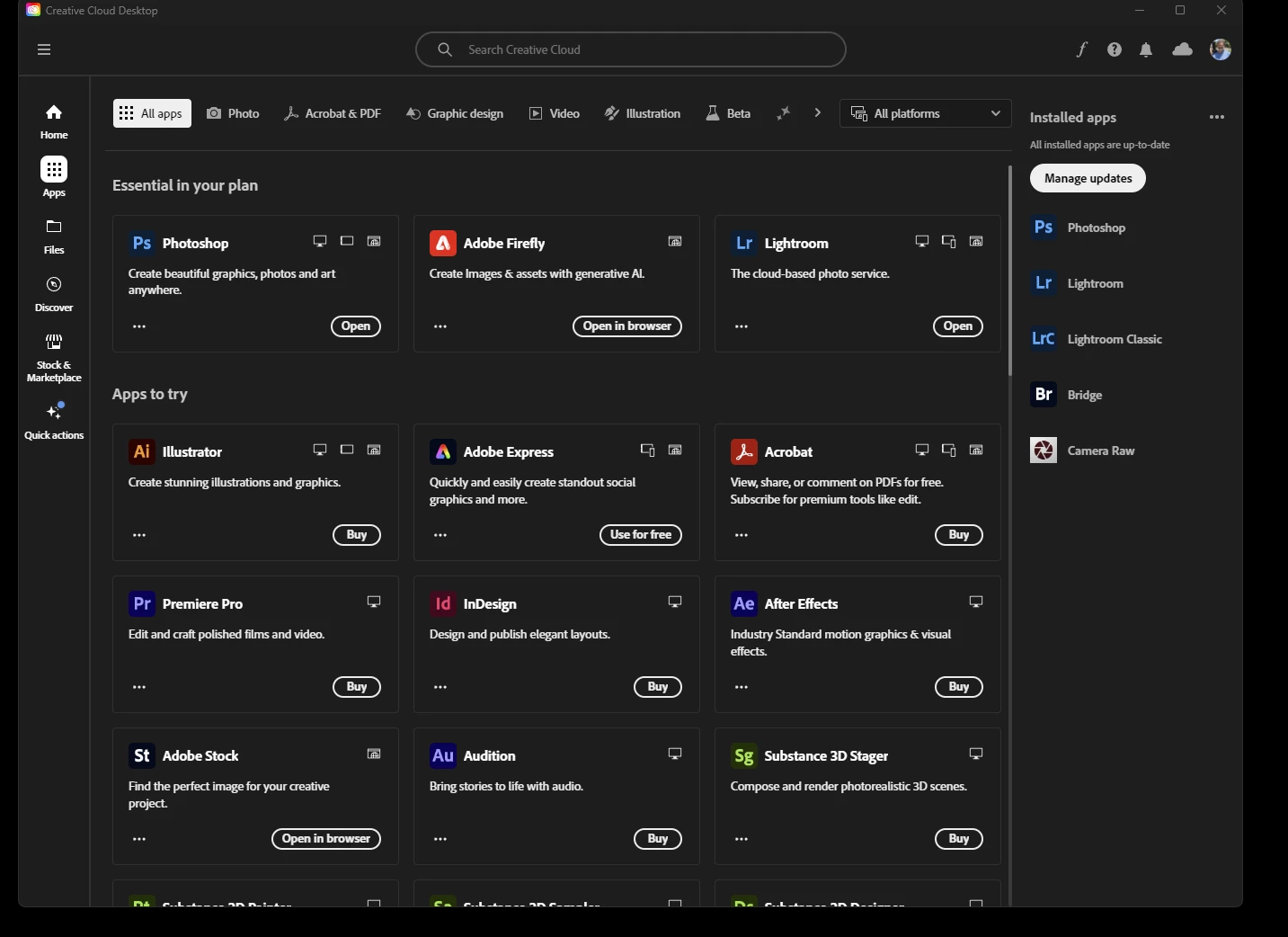Click the After Effects Ae icon
The height and width of the screenshot is (937, 1288).
click(x=744, y=603)
